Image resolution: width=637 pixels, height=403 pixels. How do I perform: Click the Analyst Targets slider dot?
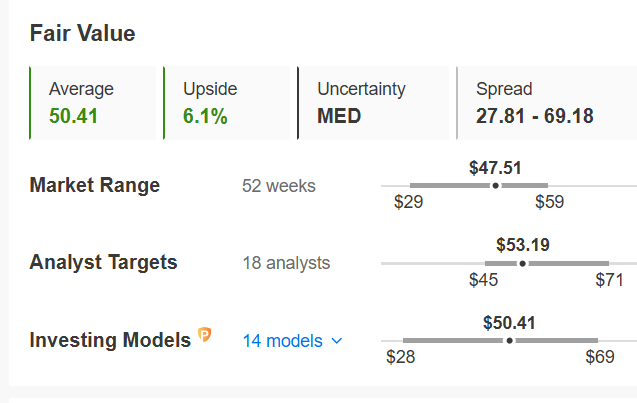coord(523,264)
